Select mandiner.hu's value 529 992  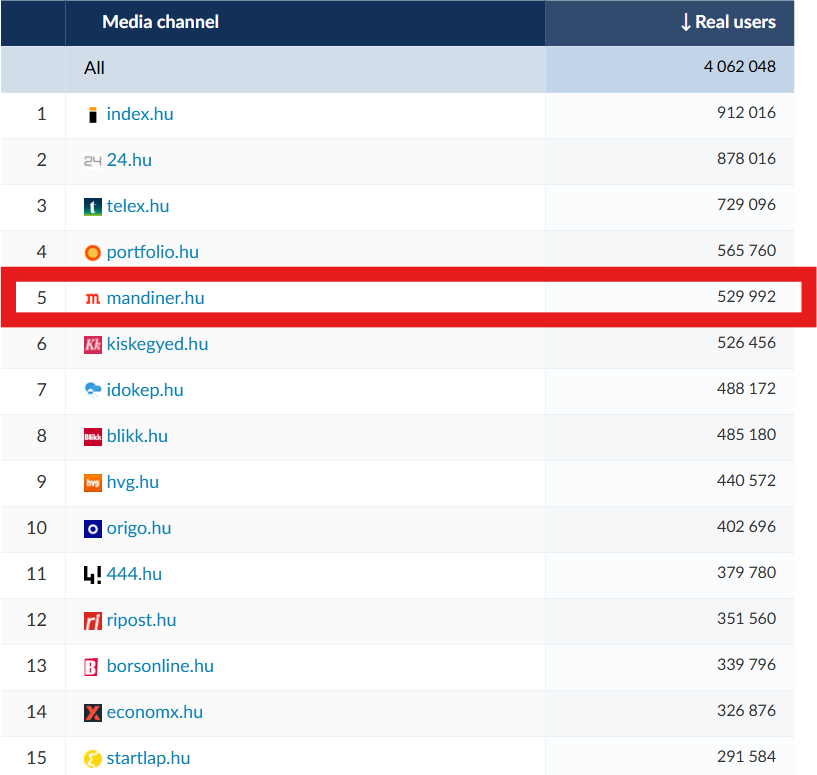point(746,297)
